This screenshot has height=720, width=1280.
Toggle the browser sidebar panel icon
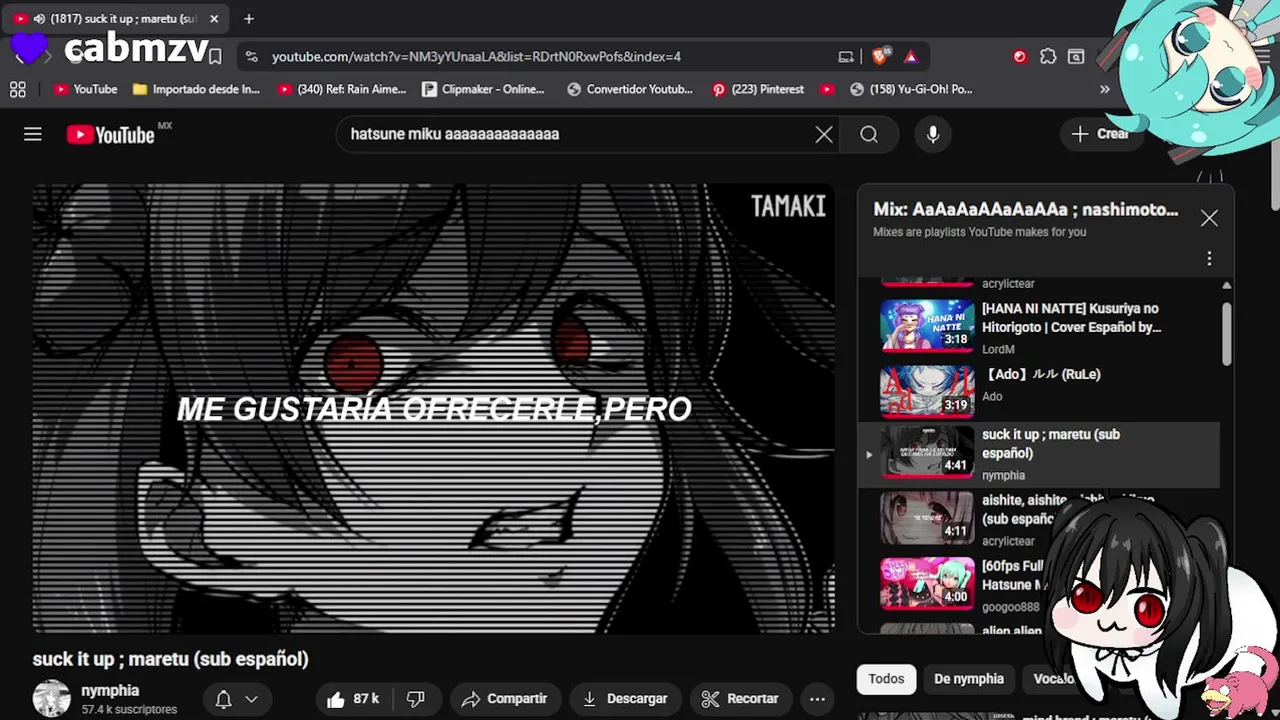click(x=1076, y=57)
